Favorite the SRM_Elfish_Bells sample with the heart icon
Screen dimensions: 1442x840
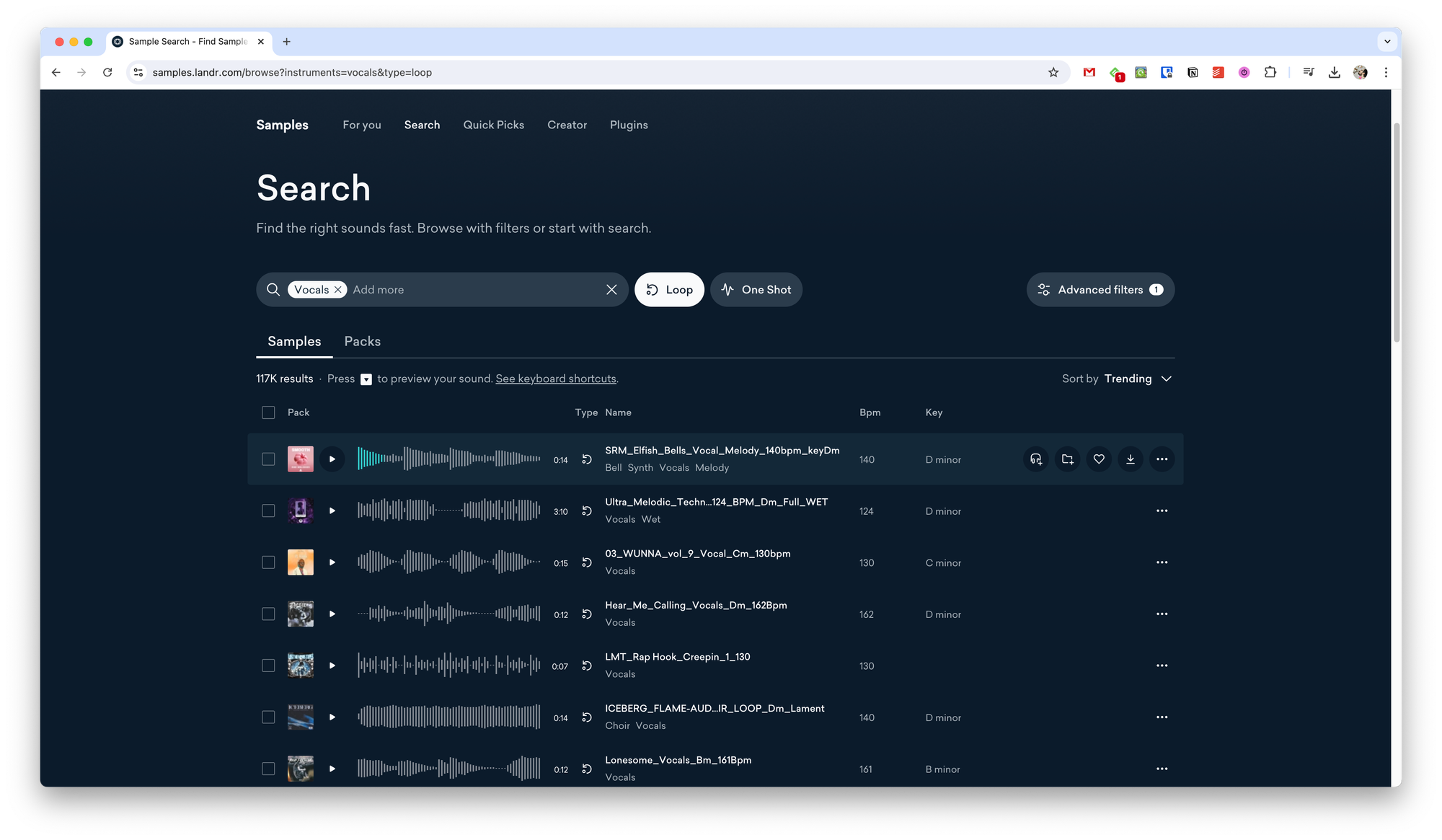tap(1099, 459)
